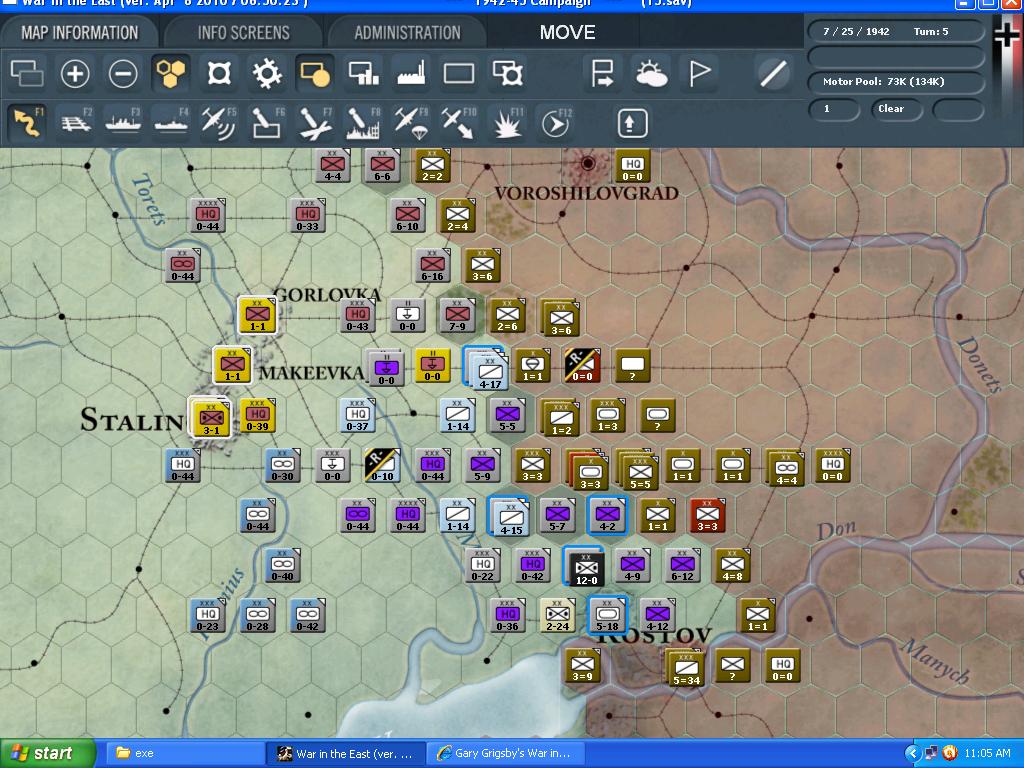The image size is (1024, 768).
Task: Select the 7-9 red infantry counter
Action: pyautogui.click(x=457, y=315)
